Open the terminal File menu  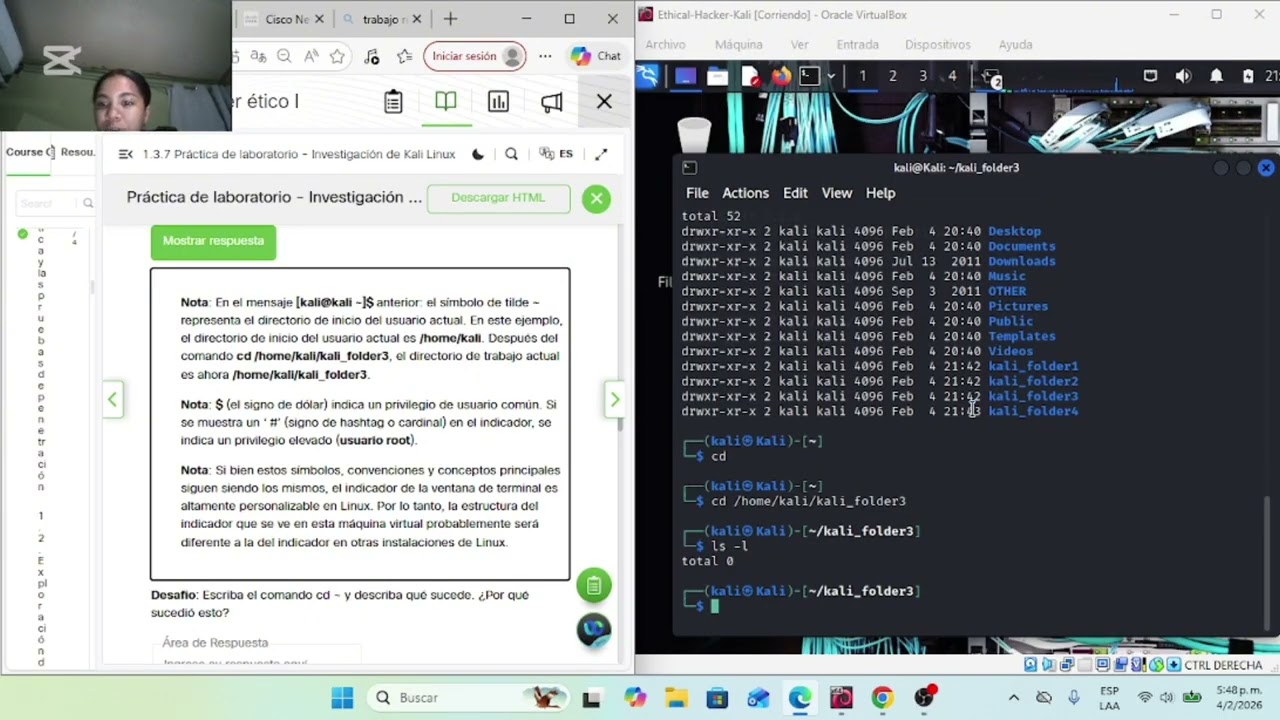point(697,193)
